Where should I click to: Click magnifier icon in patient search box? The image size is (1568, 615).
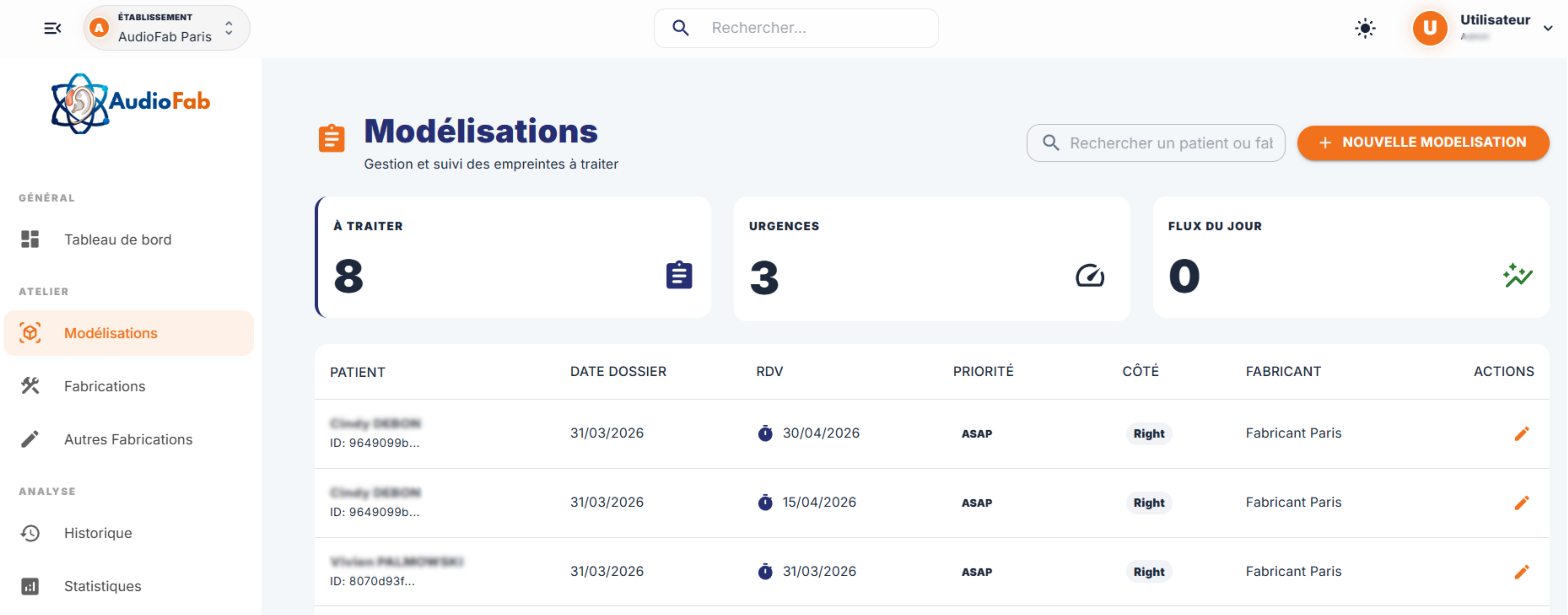(x=1051, y=143)
